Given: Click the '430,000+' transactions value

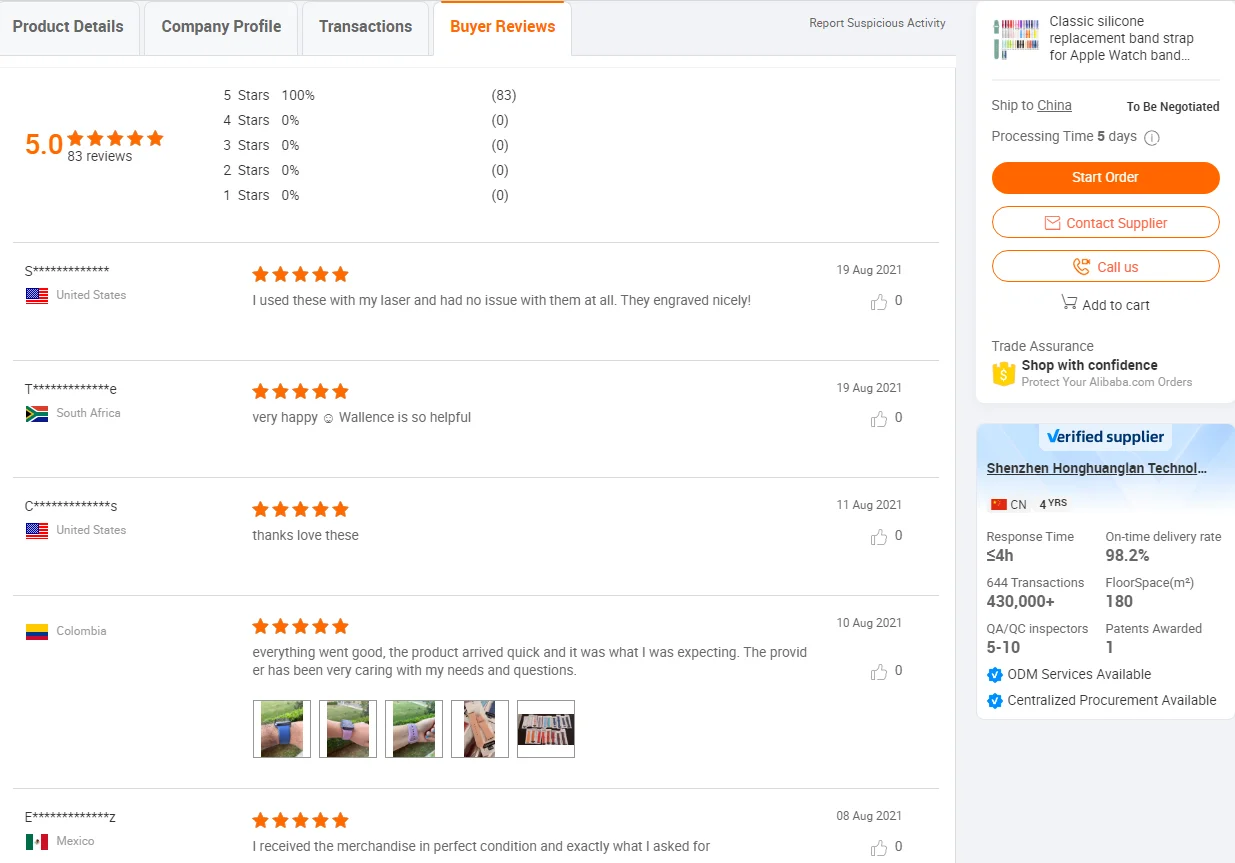Looking at the screenshot, I should pyautogui.click(x=1020, y=601).
